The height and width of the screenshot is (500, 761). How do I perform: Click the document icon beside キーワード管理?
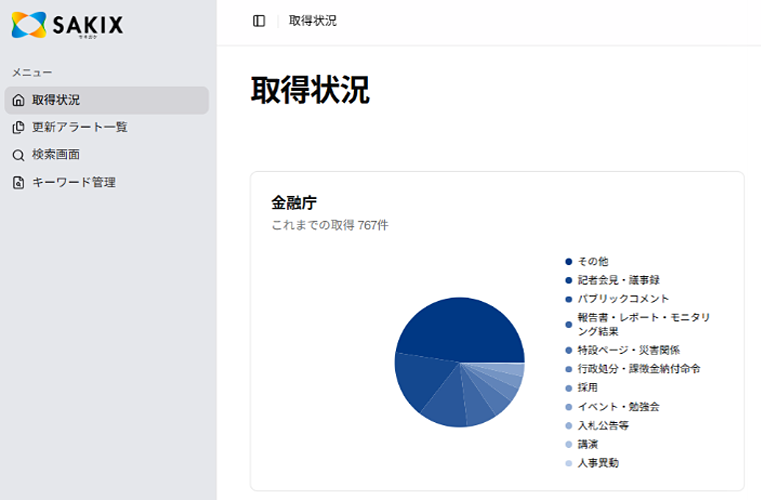click(18, 183)
